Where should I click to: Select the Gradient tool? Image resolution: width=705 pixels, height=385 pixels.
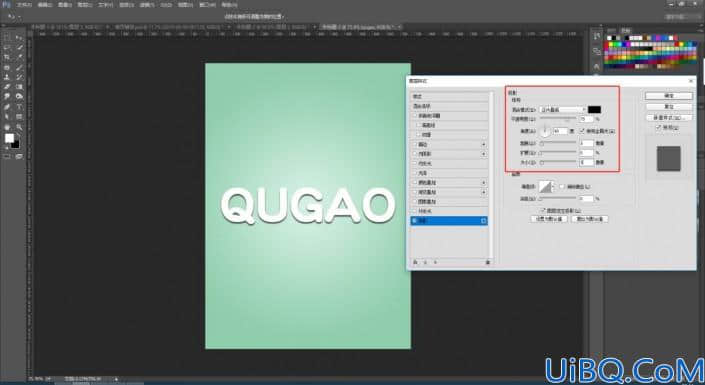[19, 87]
